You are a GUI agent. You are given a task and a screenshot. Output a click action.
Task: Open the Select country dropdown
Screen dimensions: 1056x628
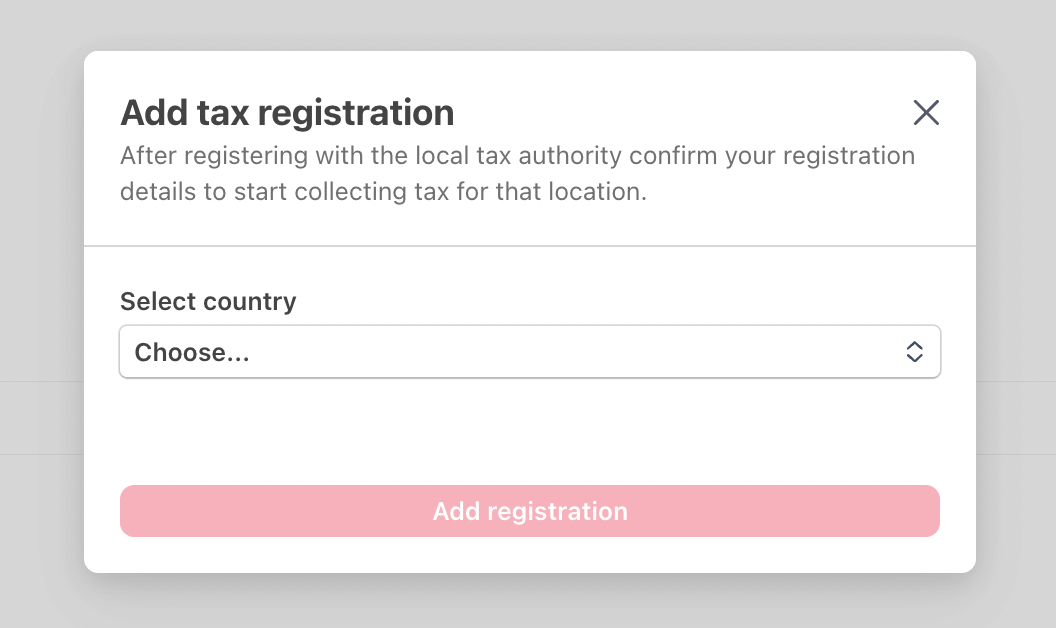[x=529, y=352]
